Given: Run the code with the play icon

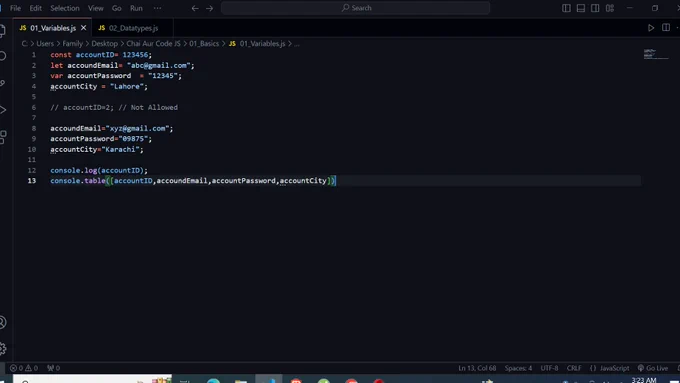Looking at the screenshot, I should click(651, 28).
